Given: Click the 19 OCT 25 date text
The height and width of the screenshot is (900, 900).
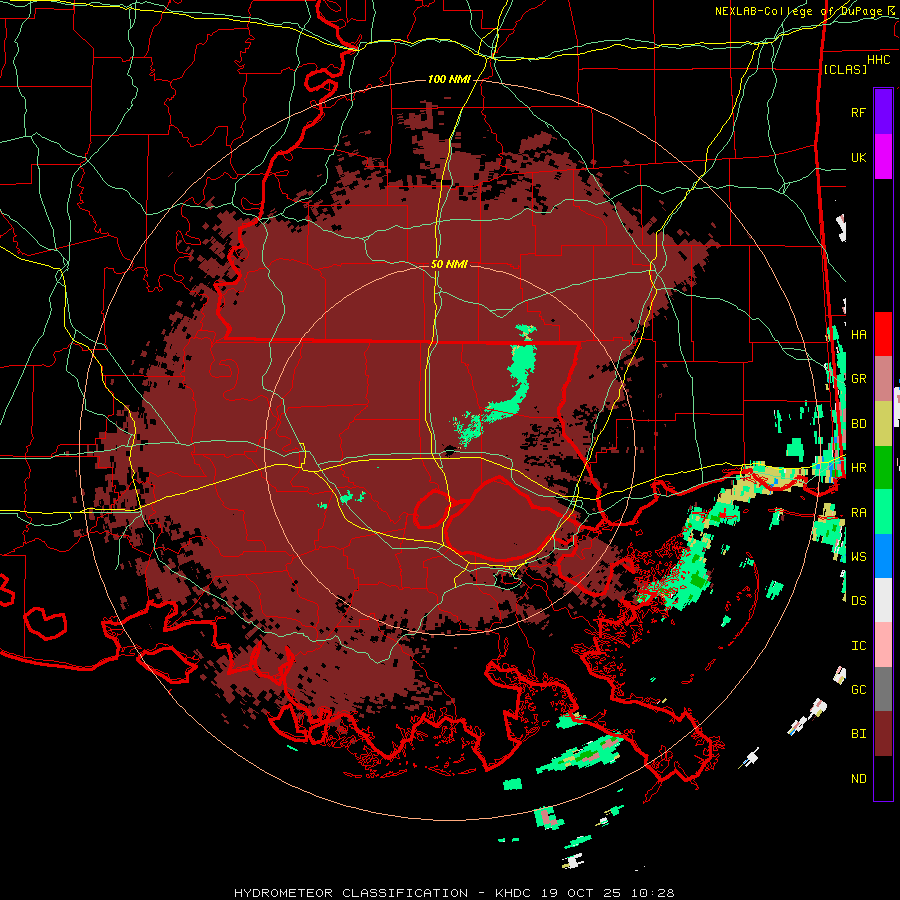Looking at the screenshot, I should (580, 893).
